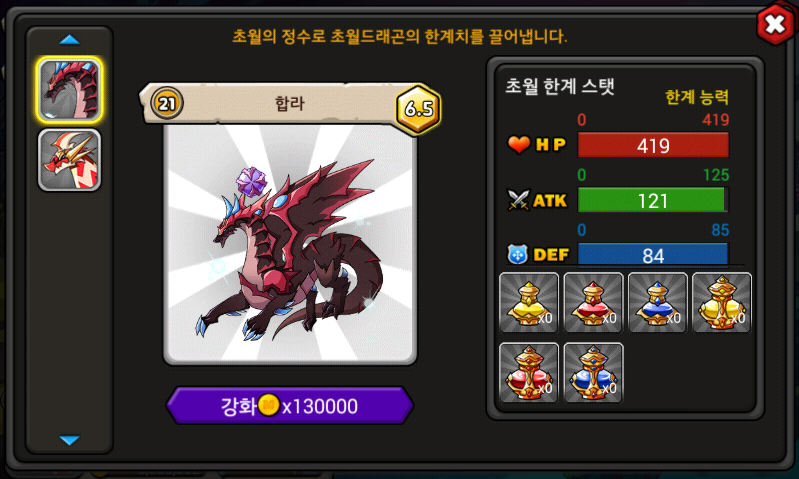Click the blue DEF bar showing 84
Viewport: 799px width, 479px height.
coord(653,254)
